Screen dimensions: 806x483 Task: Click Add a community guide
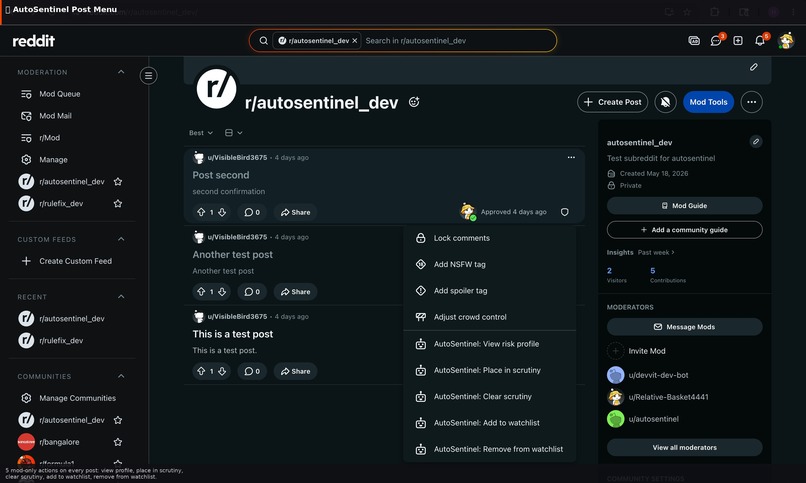tap(684, 230)
